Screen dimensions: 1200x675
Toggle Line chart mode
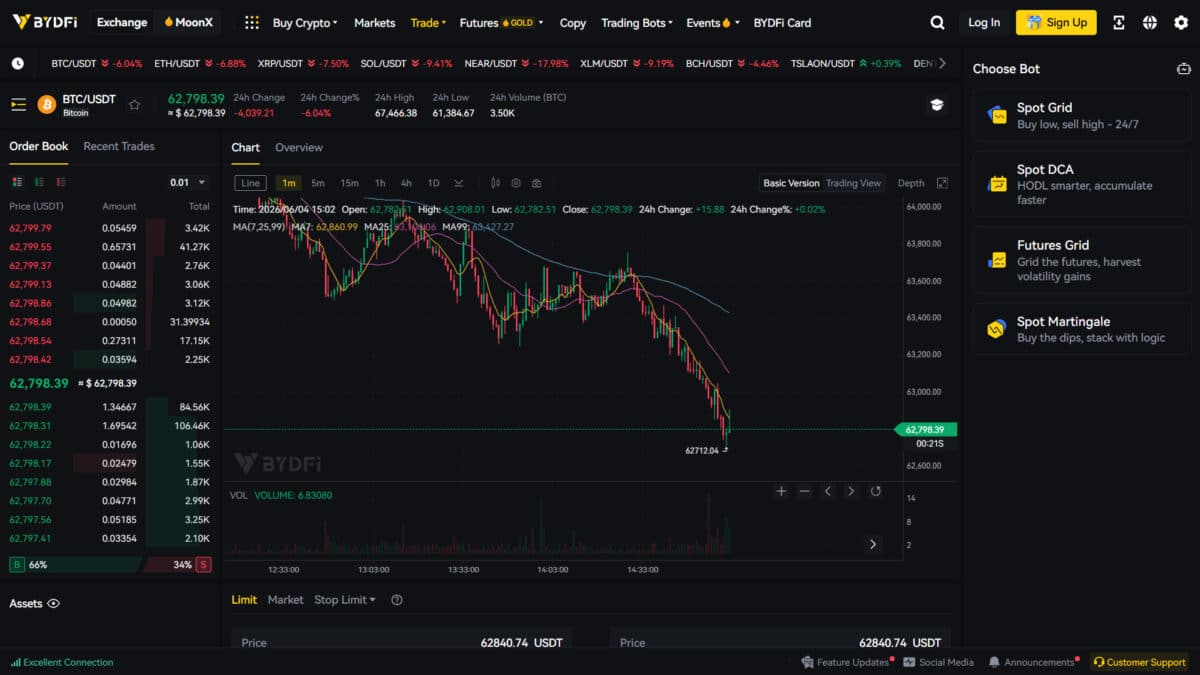pyautogui.click(x=250, y=183)
